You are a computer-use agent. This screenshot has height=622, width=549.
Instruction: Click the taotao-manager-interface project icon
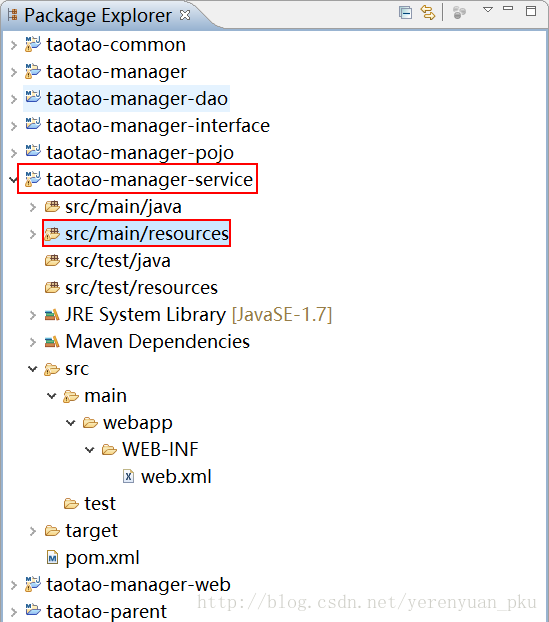(33, 124)
